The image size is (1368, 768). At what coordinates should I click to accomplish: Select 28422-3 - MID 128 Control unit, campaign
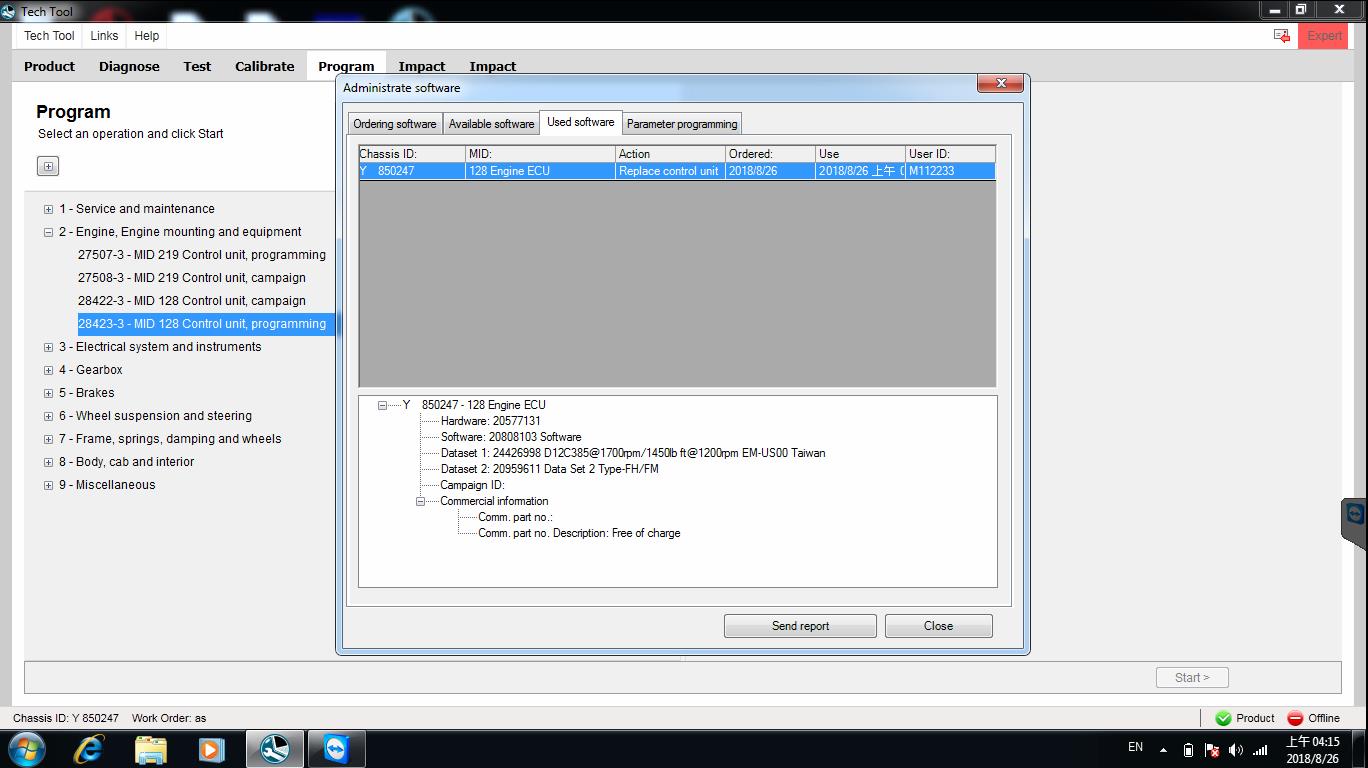[192, 301]
